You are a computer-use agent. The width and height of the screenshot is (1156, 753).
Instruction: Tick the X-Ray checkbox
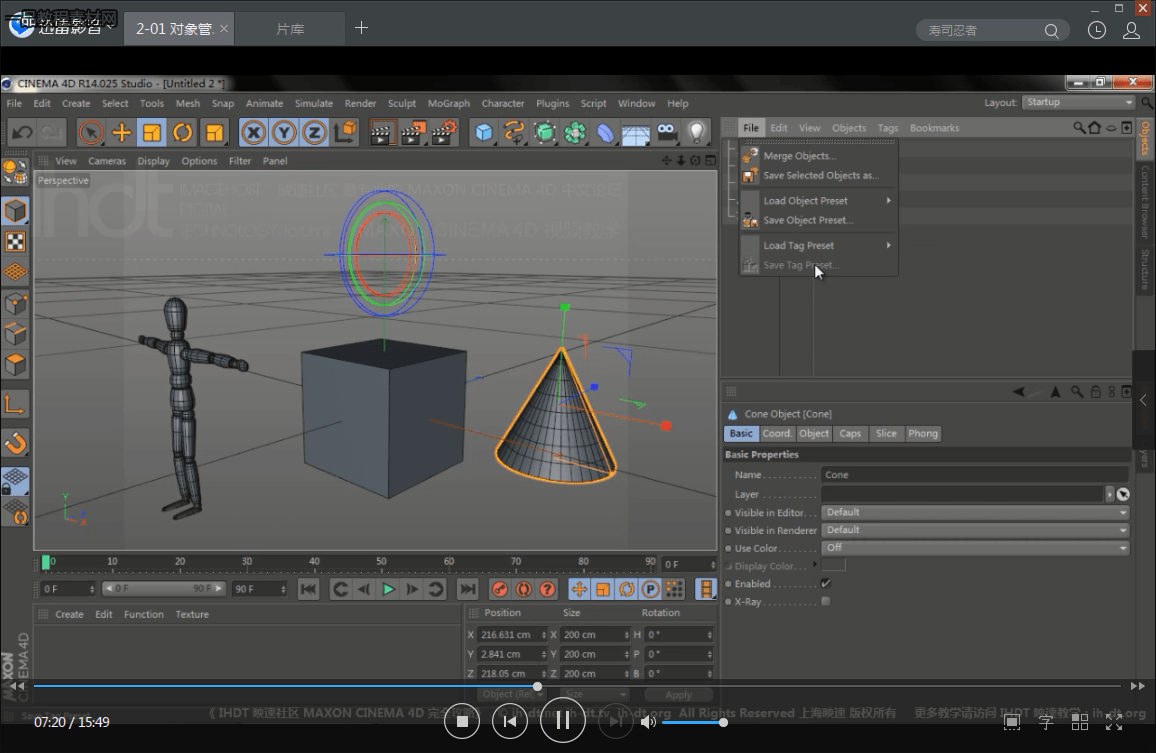(x=826, y=601)
